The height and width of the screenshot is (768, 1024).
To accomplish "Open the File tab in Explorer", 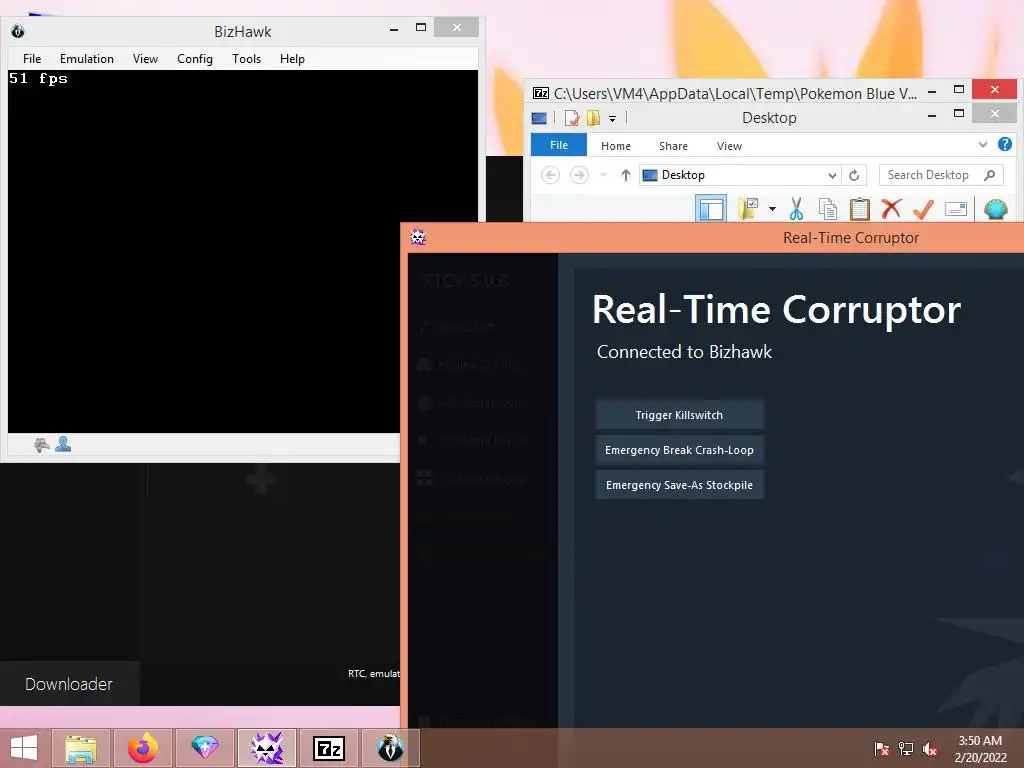I will 559,145.
